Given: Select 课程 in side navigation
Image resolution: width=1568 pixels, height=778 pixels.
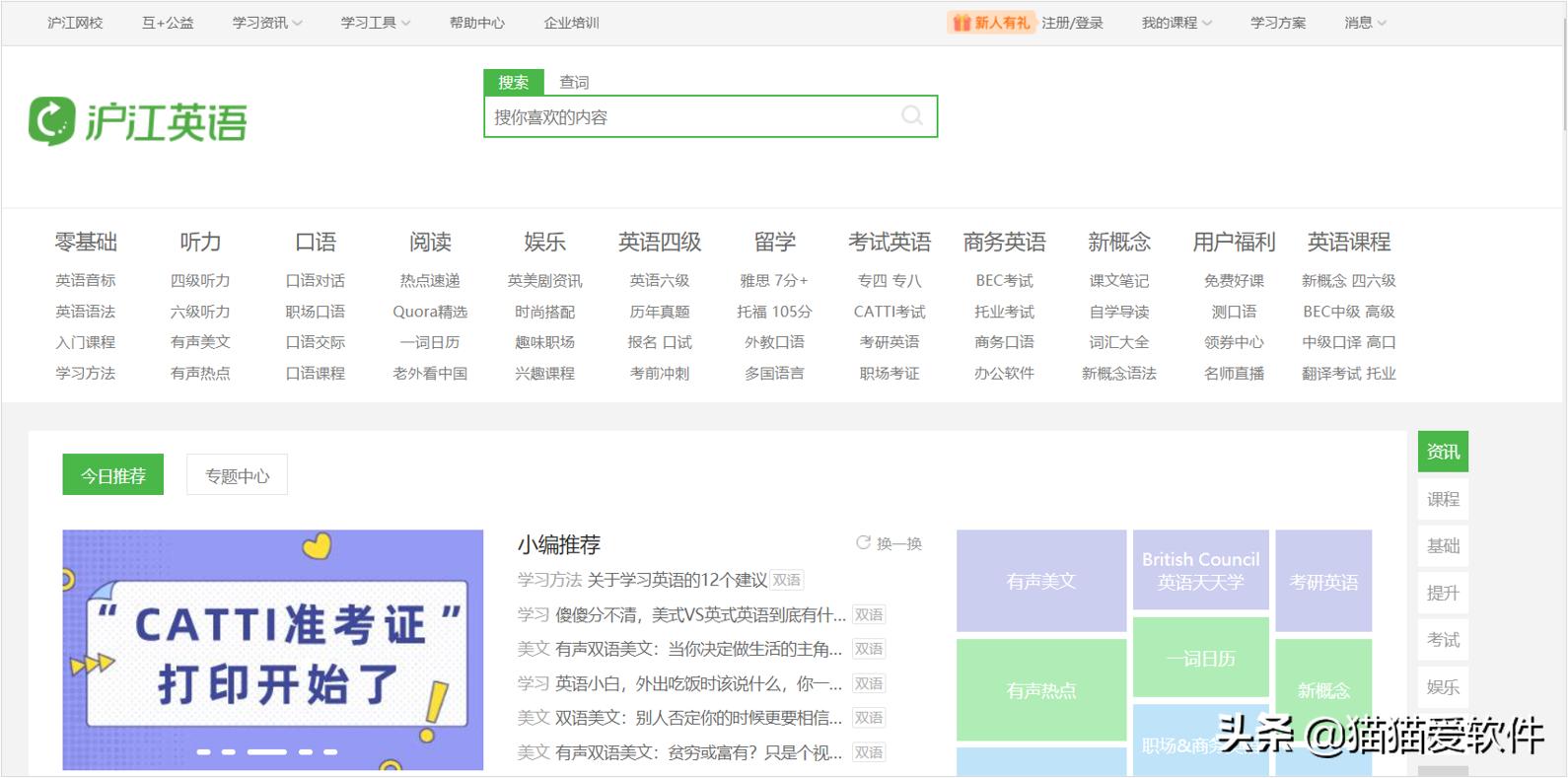Looking at the screenshot, I should pos(1443,499).
